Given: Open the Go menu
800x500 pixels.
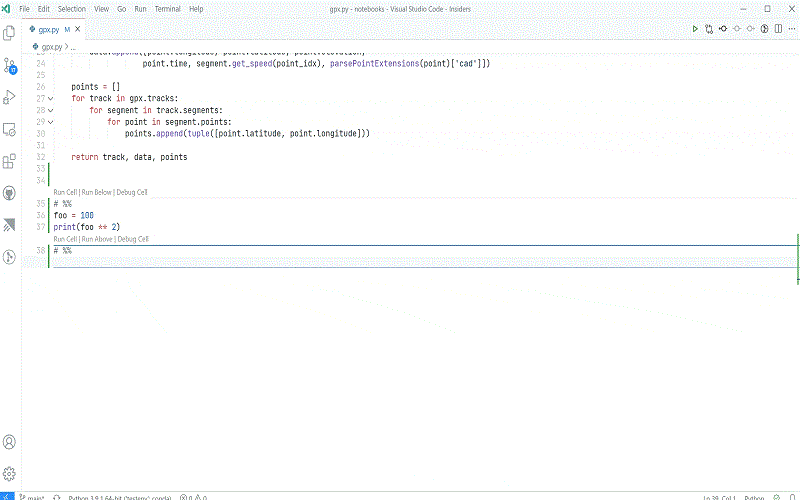Looking at the screenshot, I should pyautogui.click(x=121, y=9).
